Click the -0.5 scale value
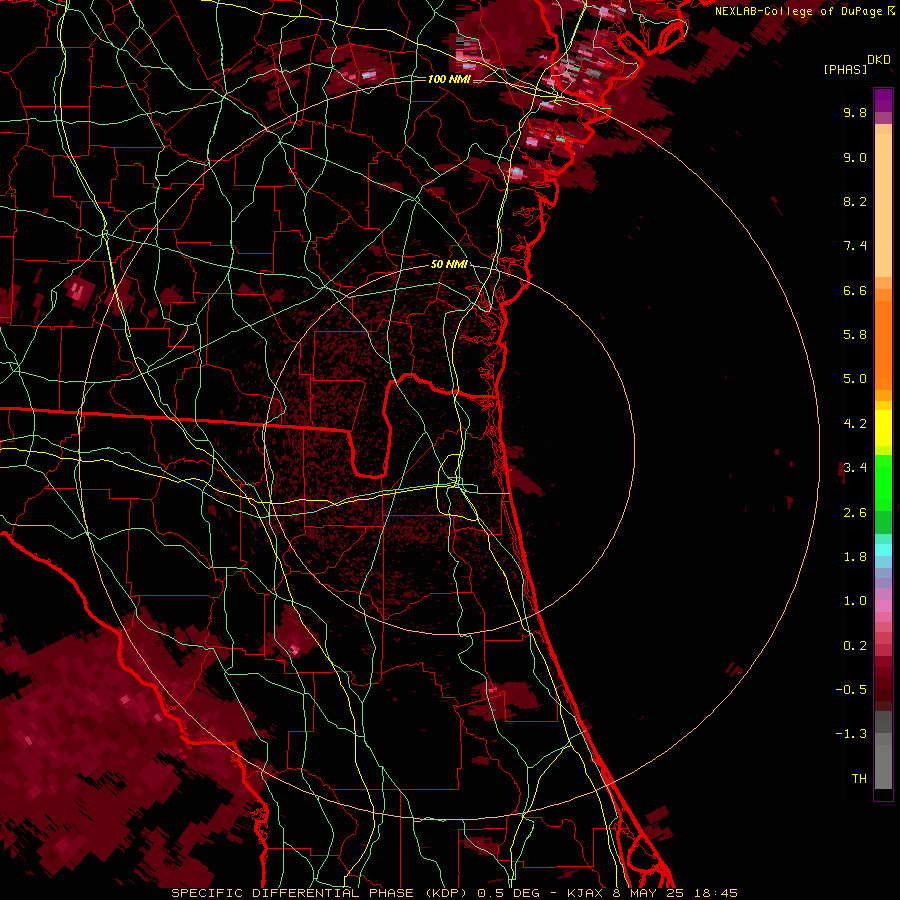Screen dimensions: 900x900 pos(851,690)
